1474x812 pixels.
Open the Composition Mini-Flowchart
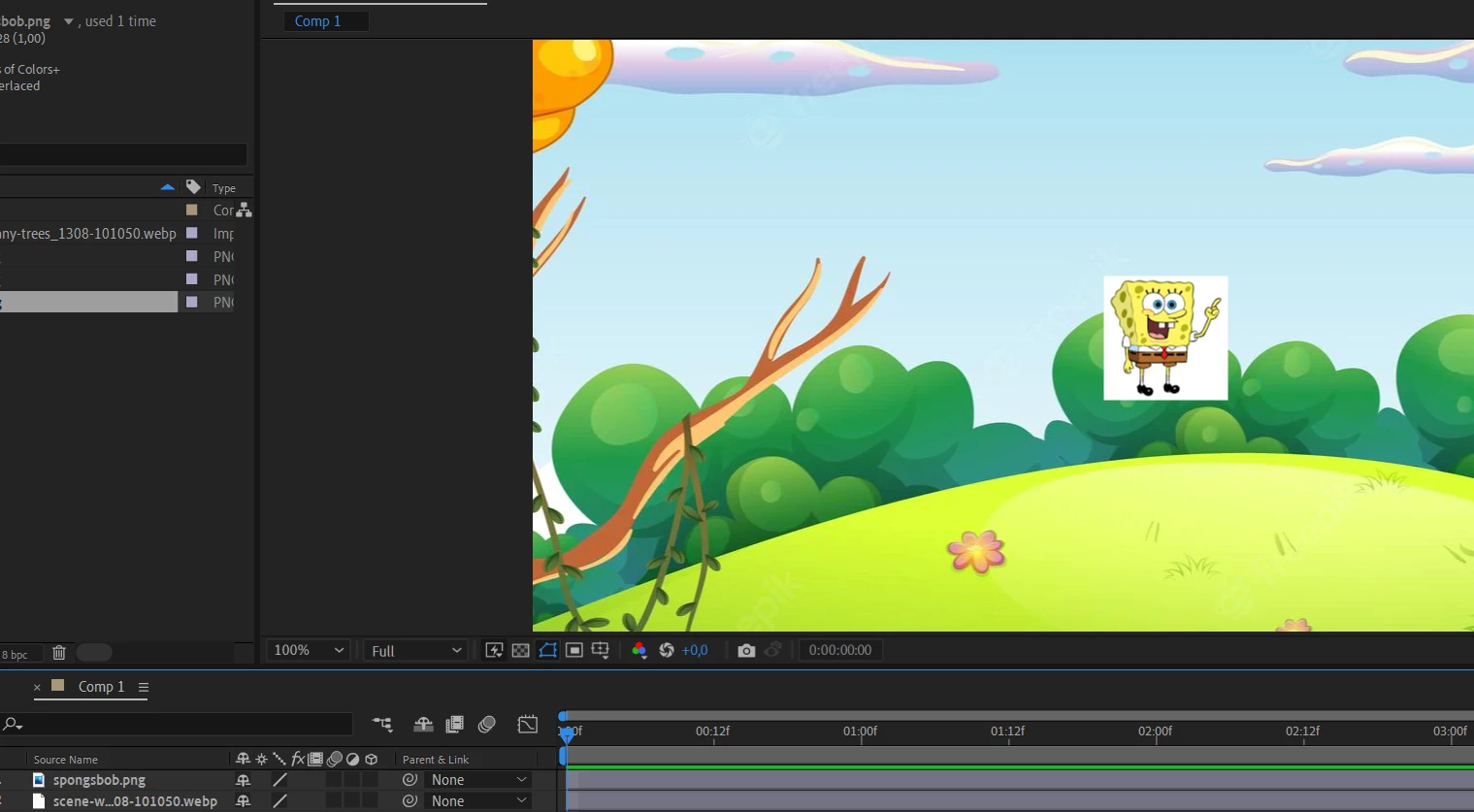coord(382,724)
